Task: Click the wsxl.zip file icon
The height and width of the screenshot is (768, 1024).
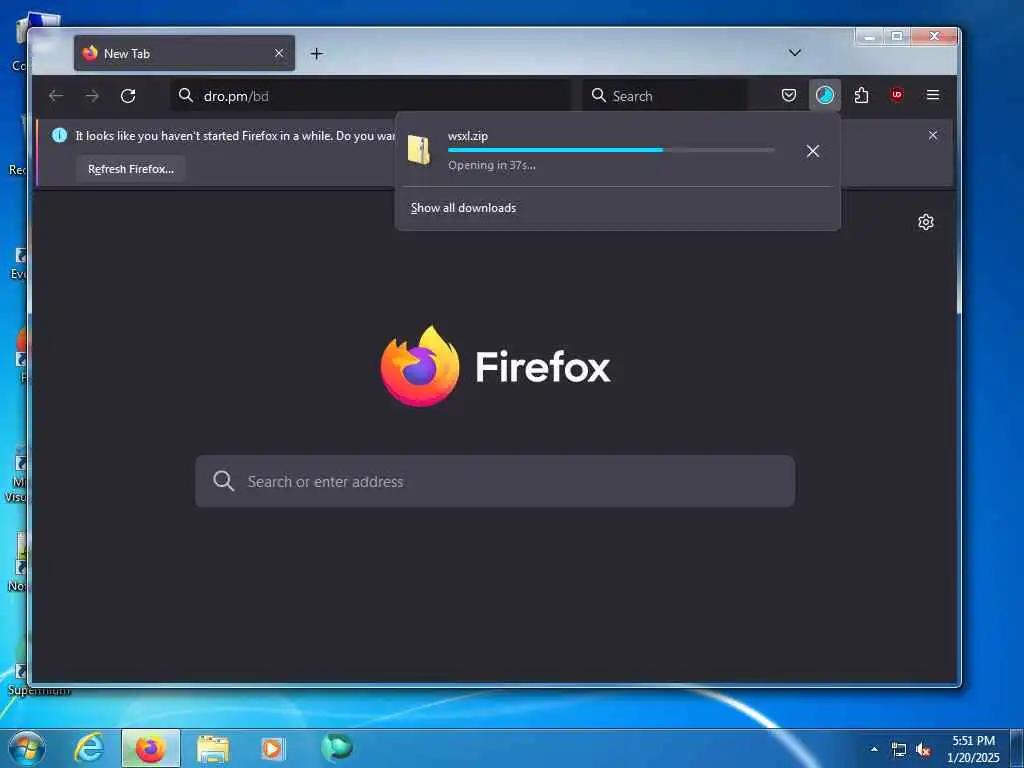Action: (419, 150)
